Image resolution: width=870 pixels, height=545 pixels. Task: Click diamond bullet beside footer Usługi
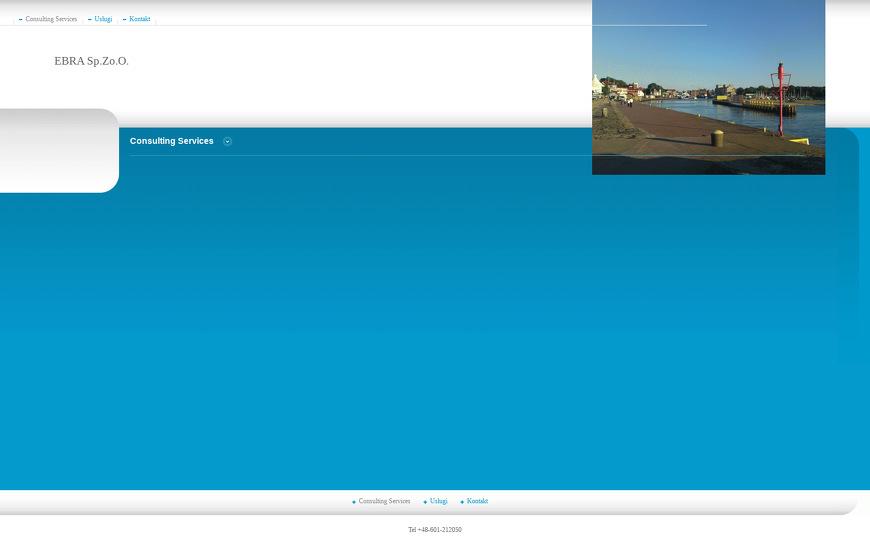[425, 502]
